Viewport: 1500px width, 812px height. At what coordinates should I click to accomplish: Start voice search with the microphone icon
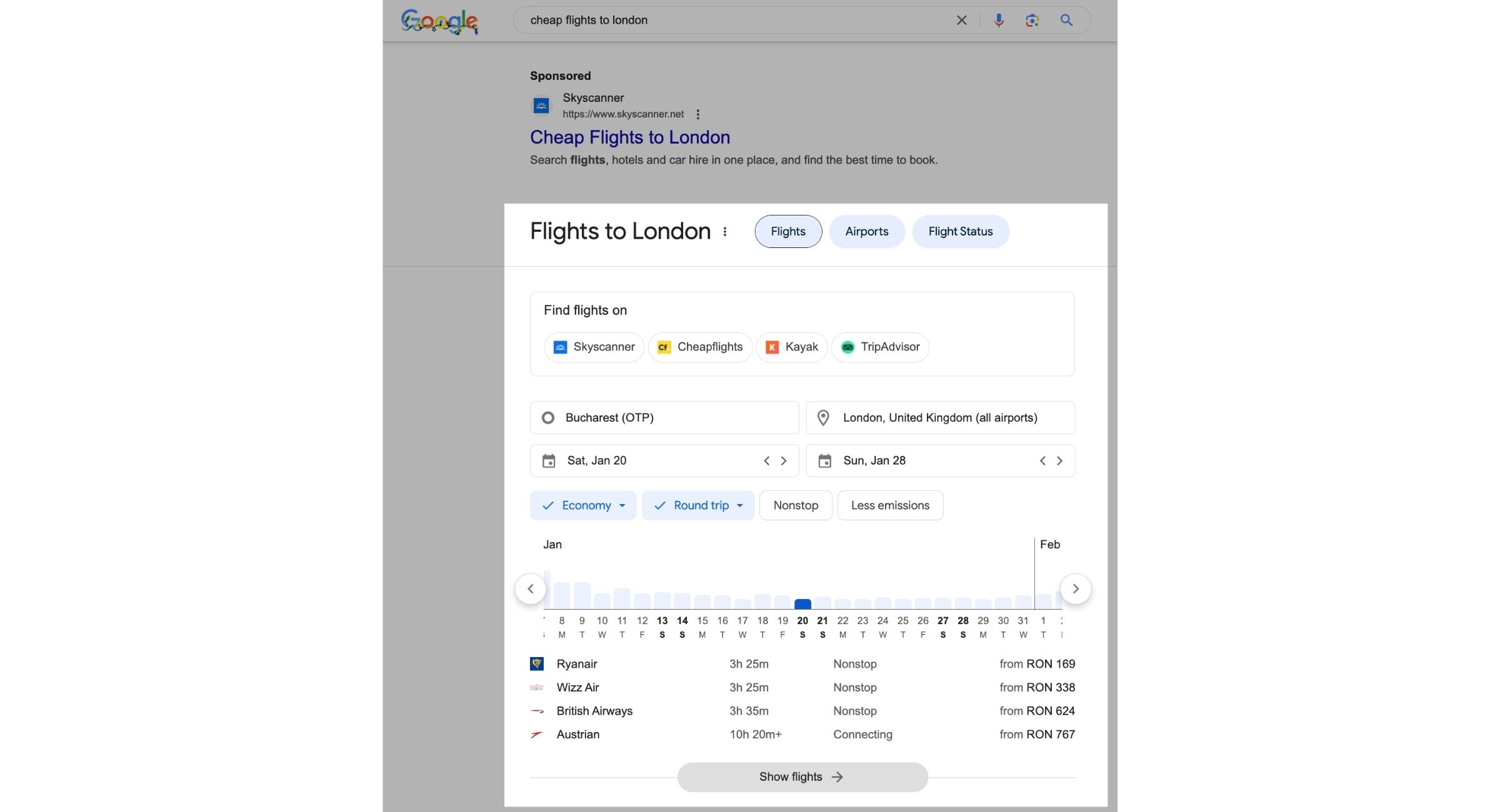[999, 20]
